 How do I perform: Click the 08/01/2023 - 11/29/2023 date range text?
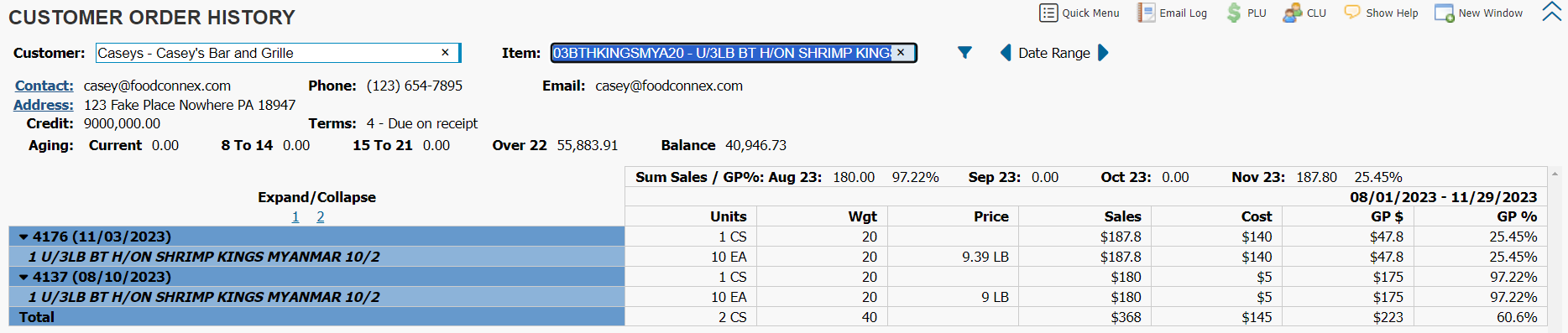coord(1444,197)
